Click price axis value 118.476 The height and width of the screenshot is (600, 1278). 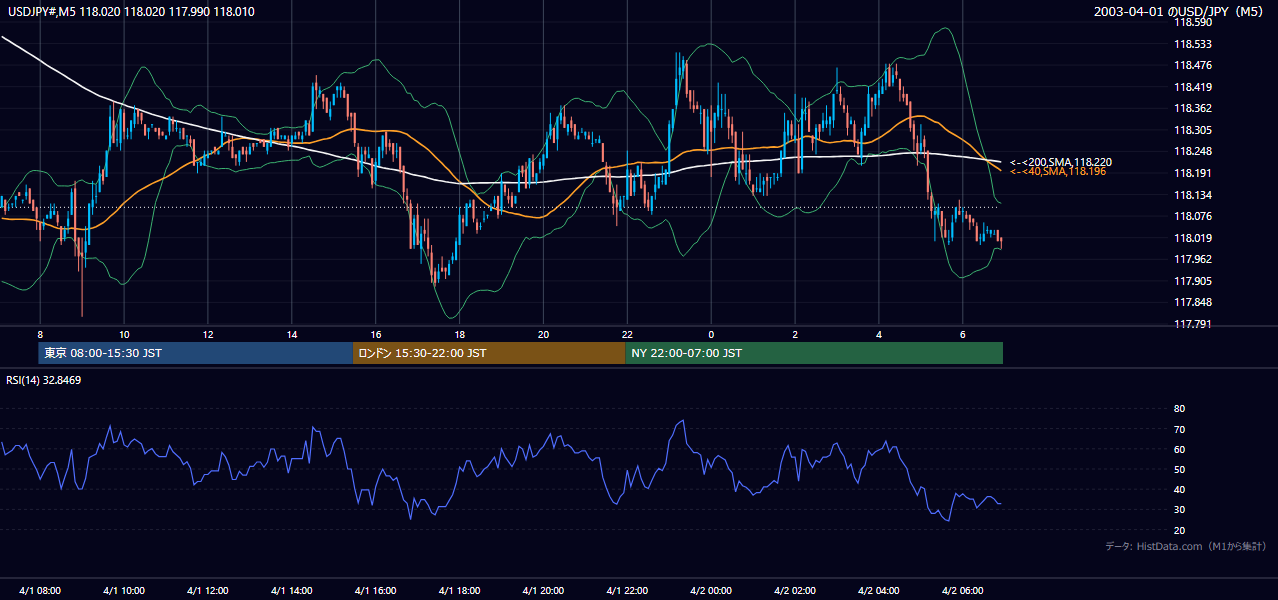(x=1193, y=66)
